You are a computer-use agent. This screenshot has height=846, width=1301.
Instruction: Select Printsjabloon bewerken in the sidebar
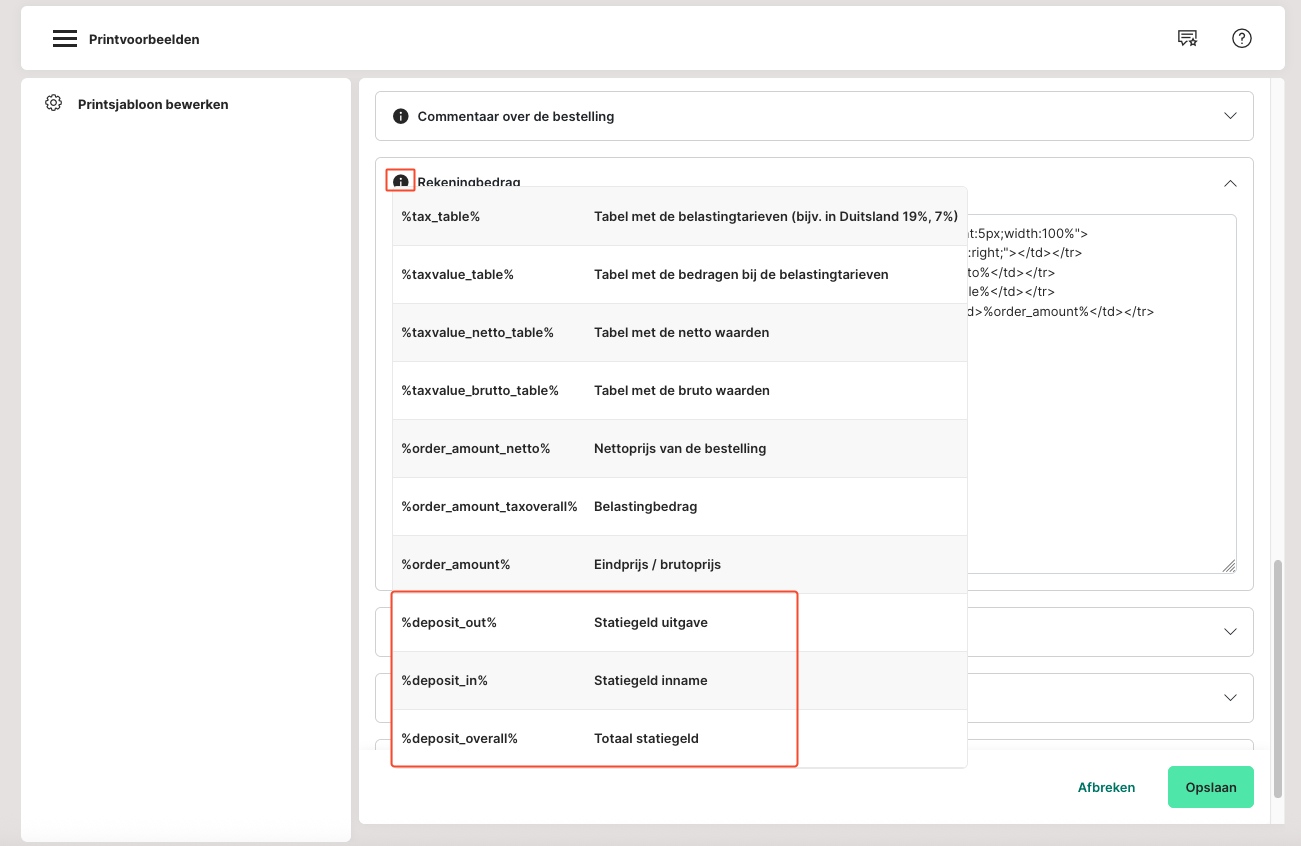click(x=153, y=104)
